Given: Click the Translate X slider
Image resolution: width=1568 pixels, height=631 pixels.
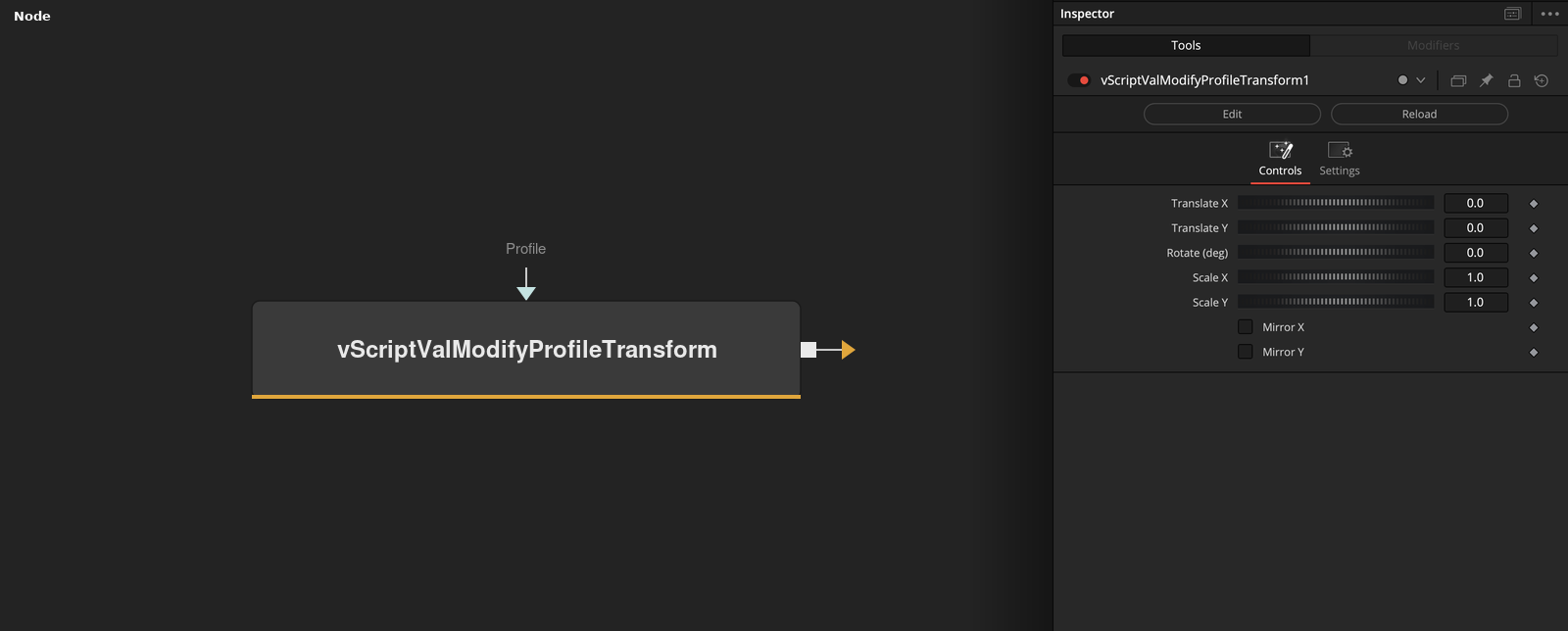Looking at the screenshot, I should [x=1336, y=203].
